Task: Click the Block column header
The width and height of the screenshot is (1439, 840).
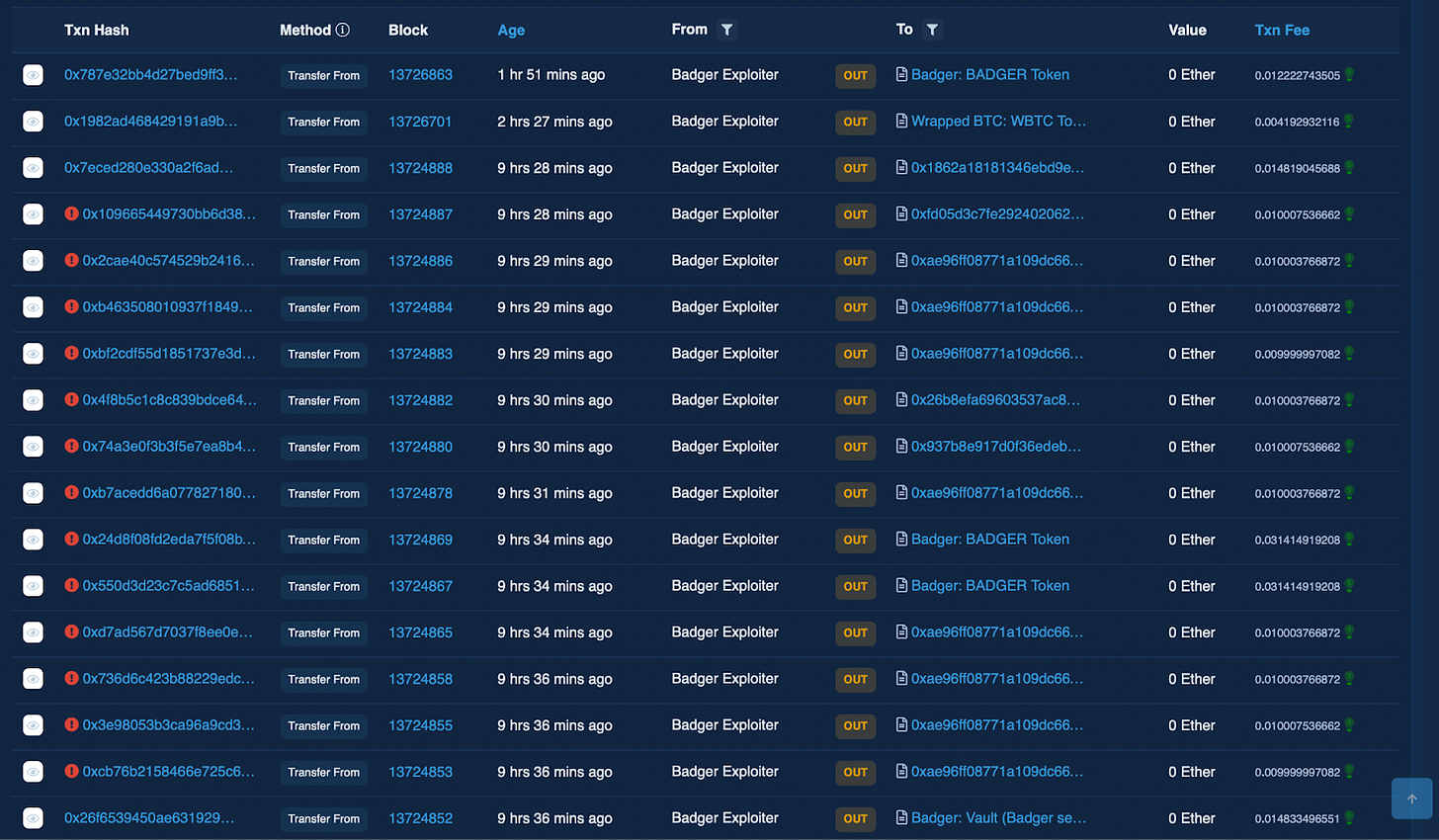Action: click(408, 31)
